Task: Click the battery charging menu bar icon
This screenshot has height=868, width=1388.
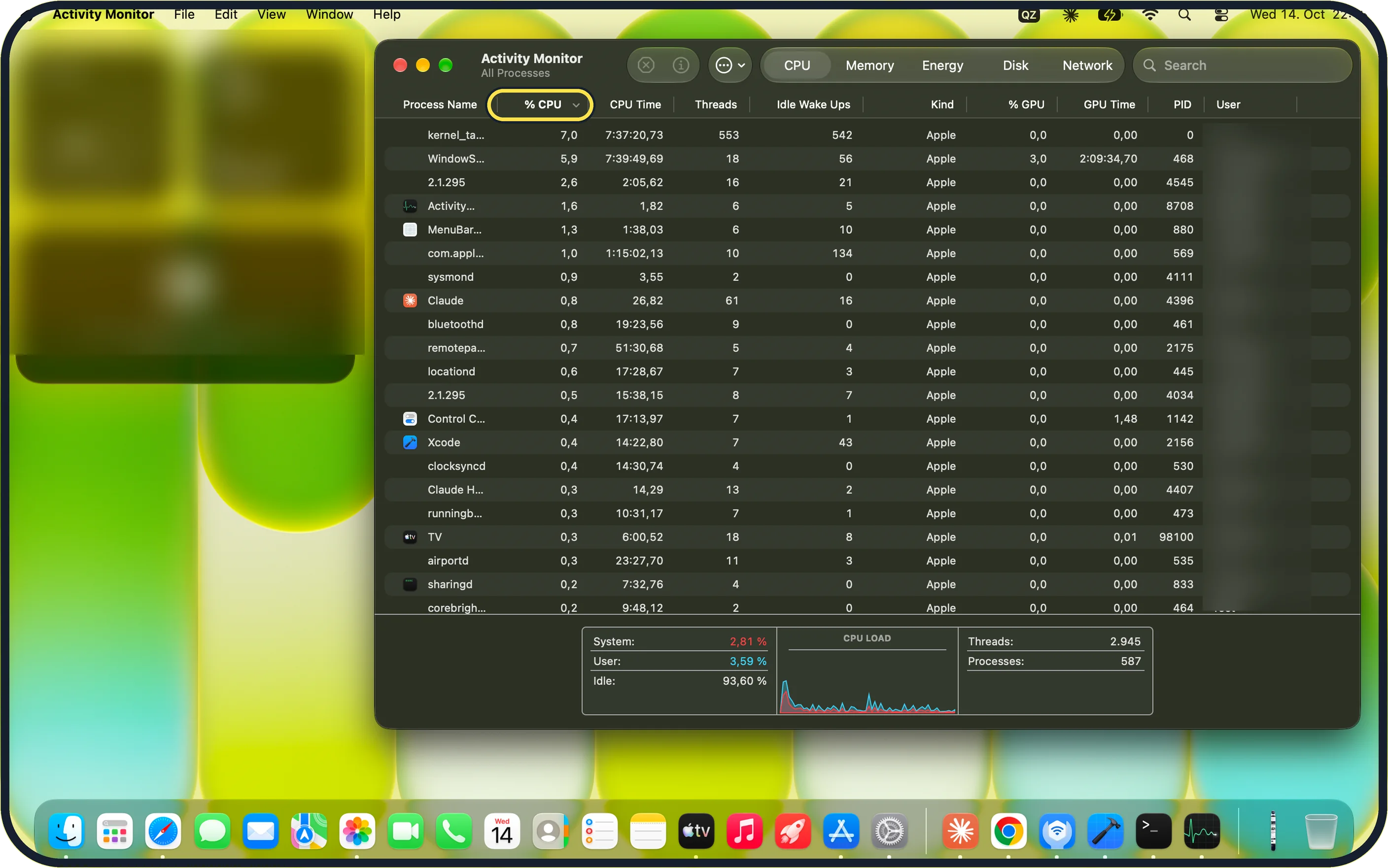Action: tap(1110, 15)
